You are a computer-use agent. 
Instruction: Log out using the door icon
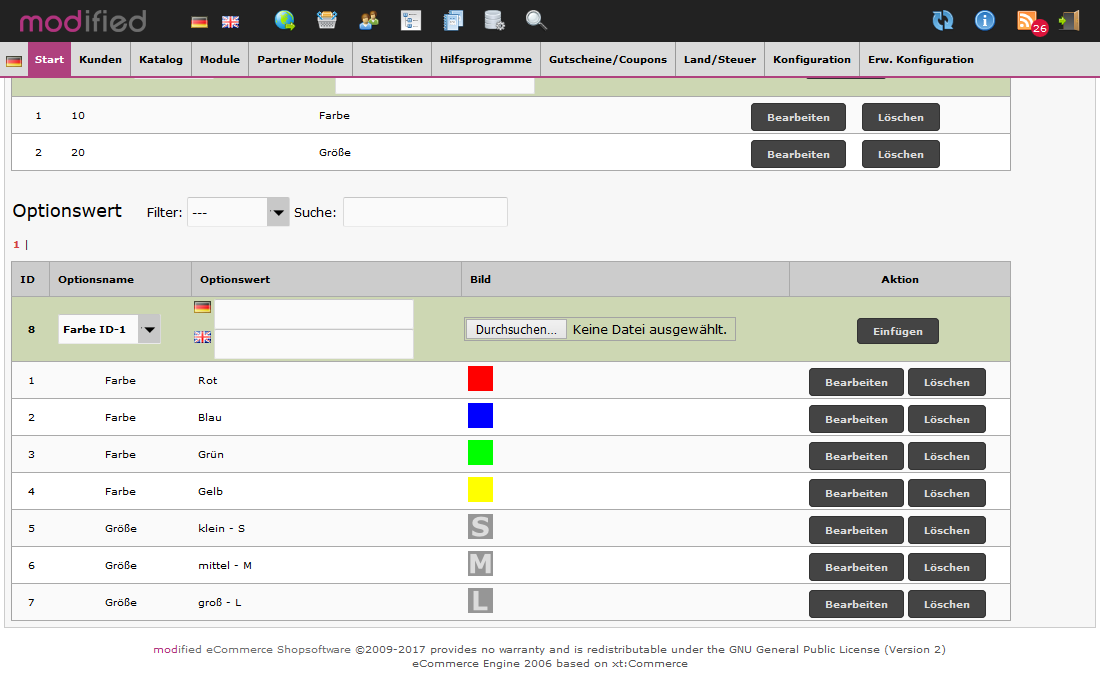(1070, 20)
